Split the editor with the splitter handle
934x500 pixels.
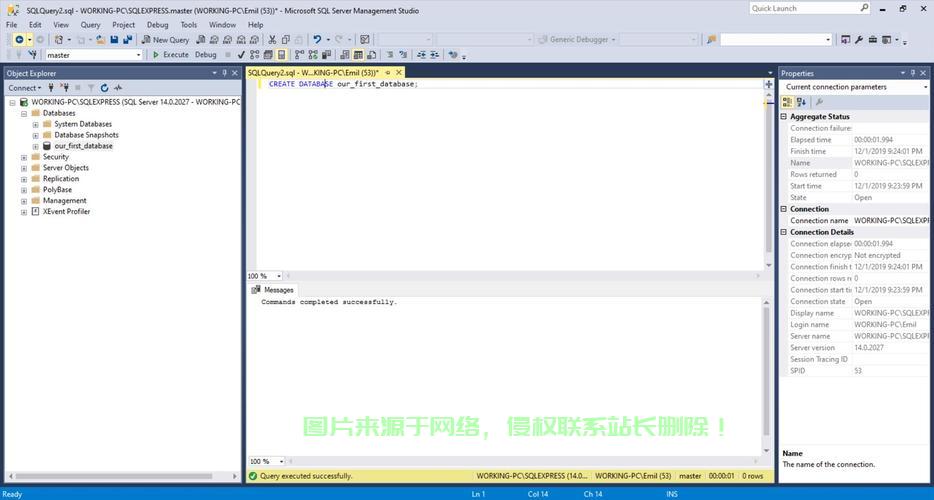pos(768,84)
